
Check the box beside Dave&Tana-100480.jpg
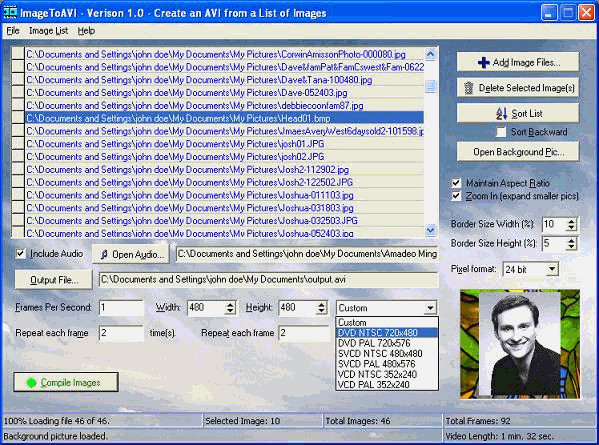(18, 79)
